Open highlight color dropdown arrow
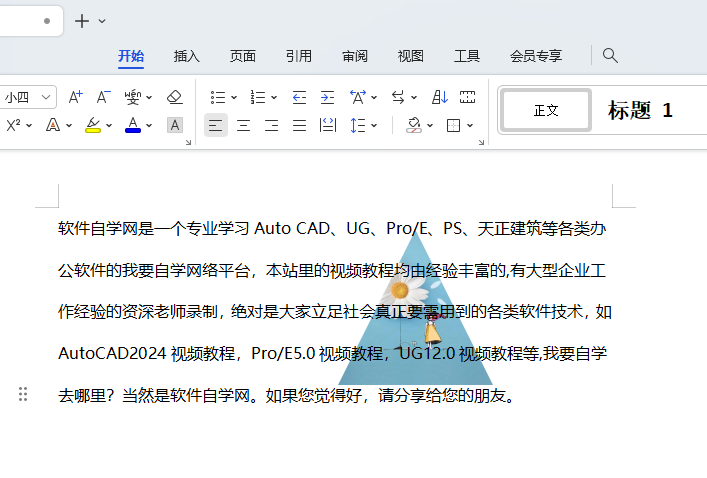 tap(109, 125)
